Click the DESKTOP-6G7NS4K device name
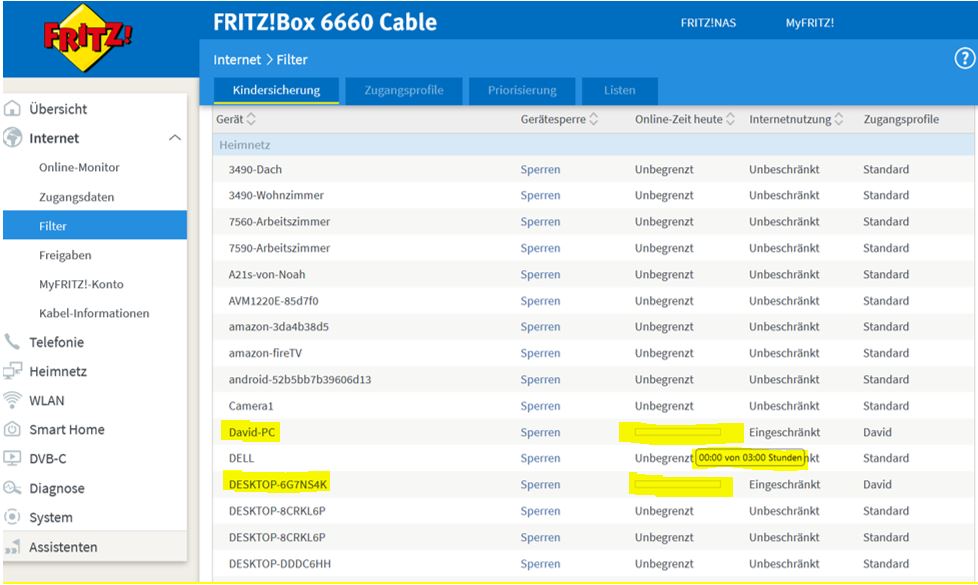The height and width of the screenshot is (585, 978). [x=278, y=485]
